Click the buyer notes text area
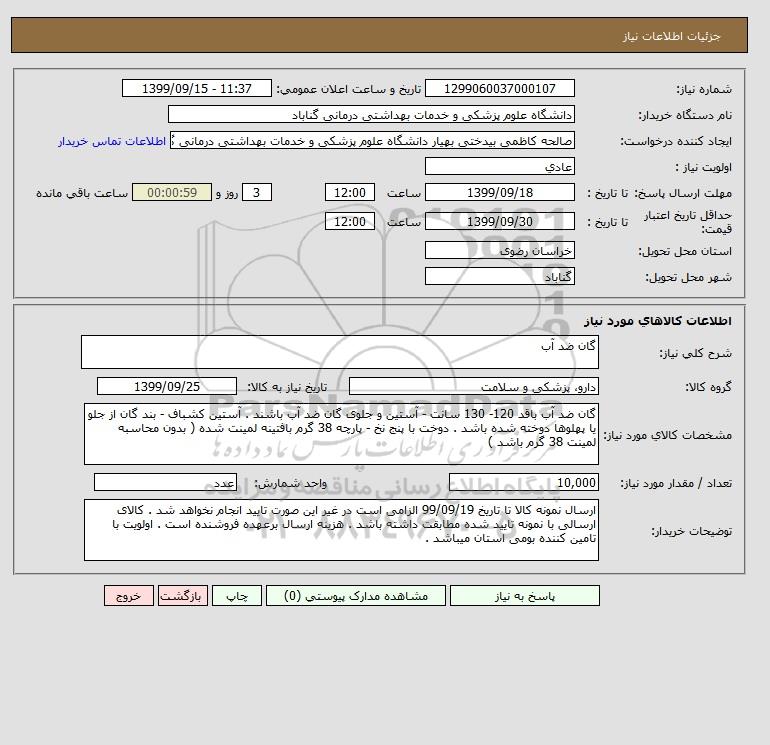770x745 pixels. pos(341,530)
